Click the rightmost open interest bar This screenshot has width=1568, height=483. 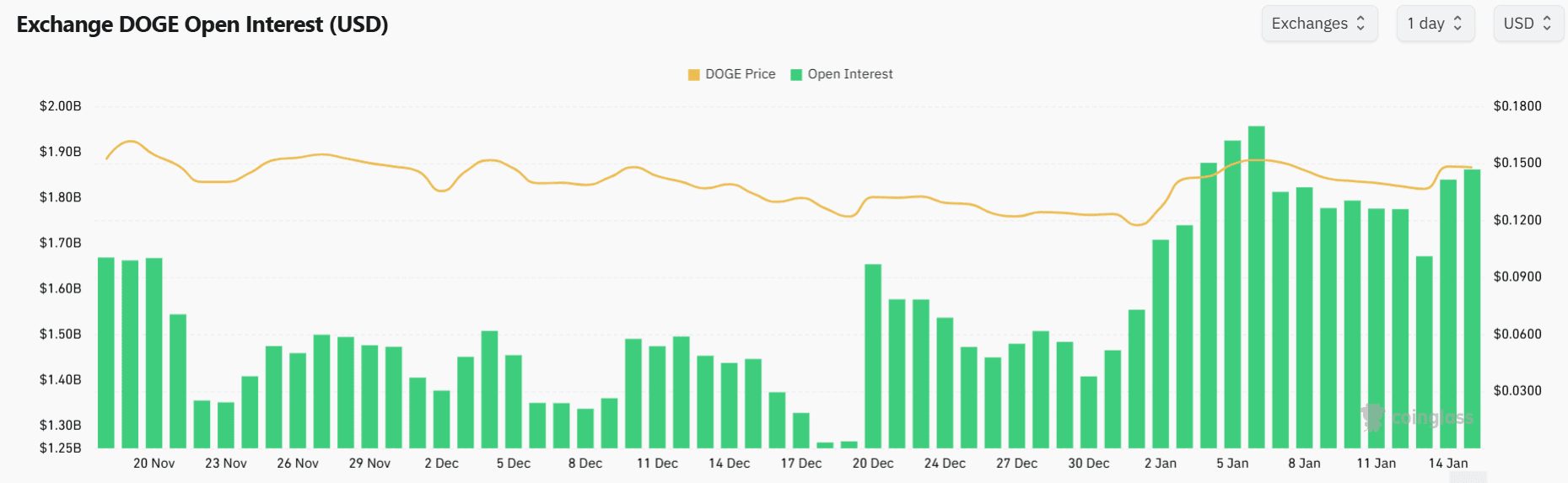[1472, 308]
